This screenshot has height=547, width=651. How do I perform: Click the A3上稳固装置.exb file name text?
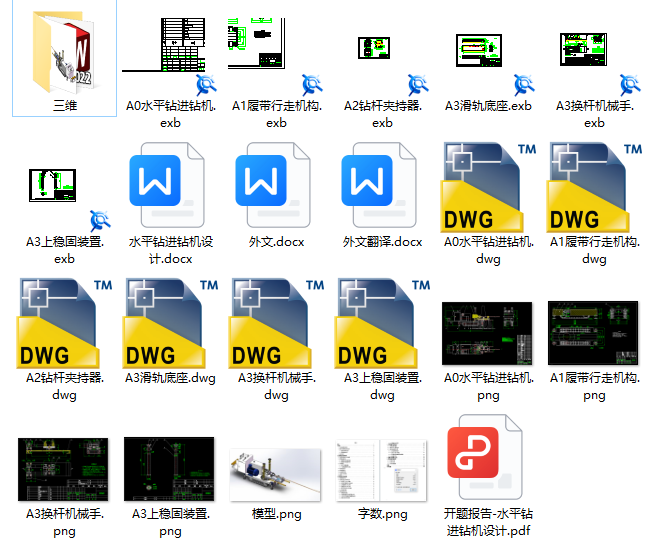pyautogui.click(x=64, y=250)
